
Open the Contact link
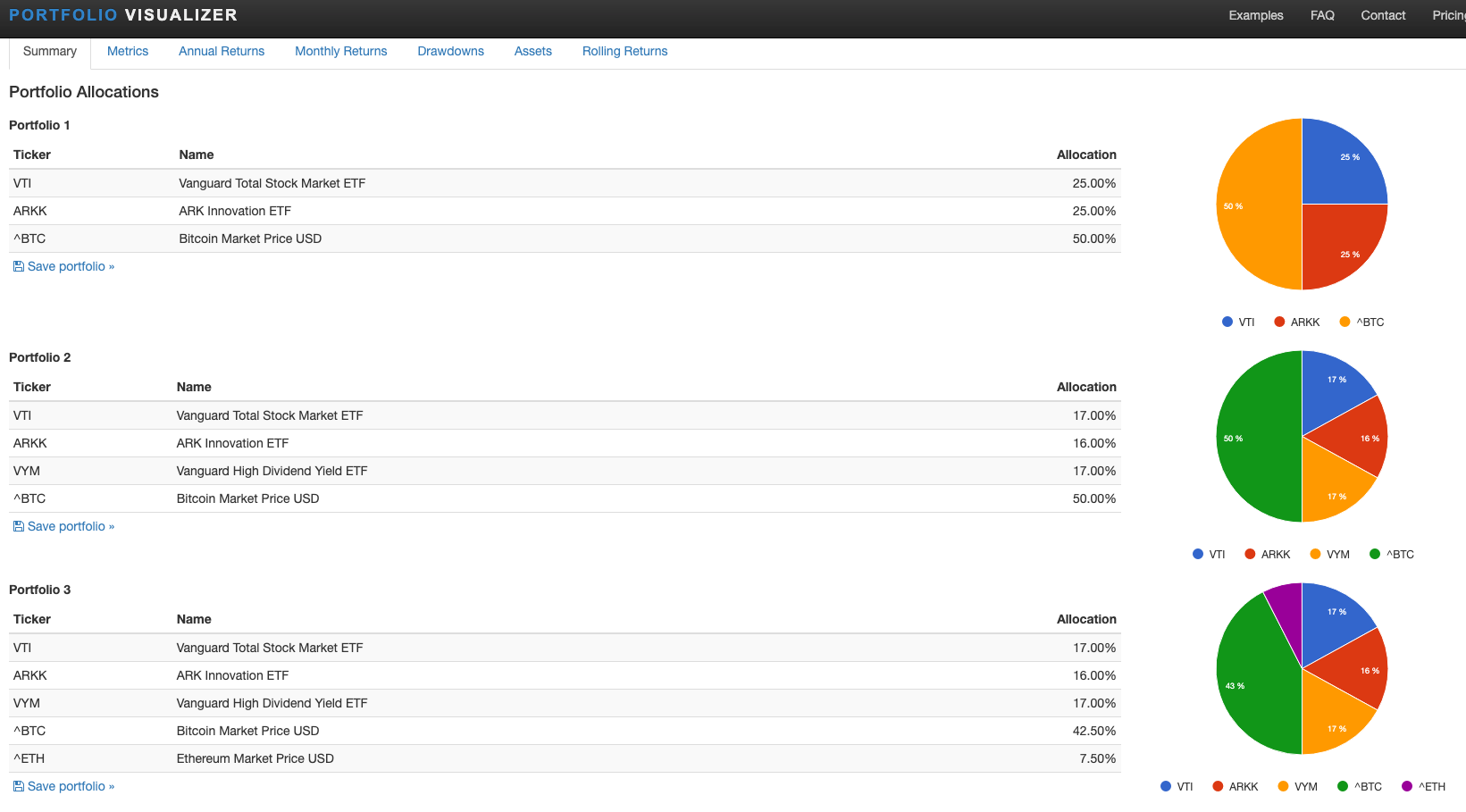point(1383,15)
